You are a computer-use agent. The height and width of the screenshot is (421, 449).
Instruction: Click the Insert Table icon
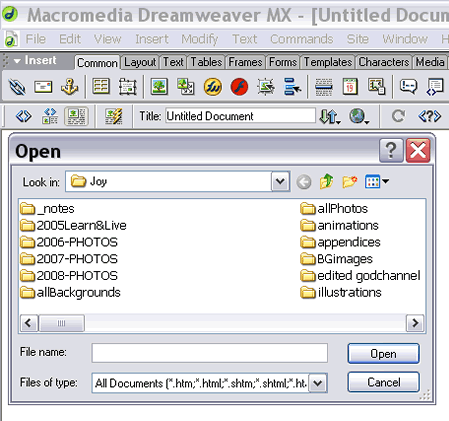[x=101, y=87]
